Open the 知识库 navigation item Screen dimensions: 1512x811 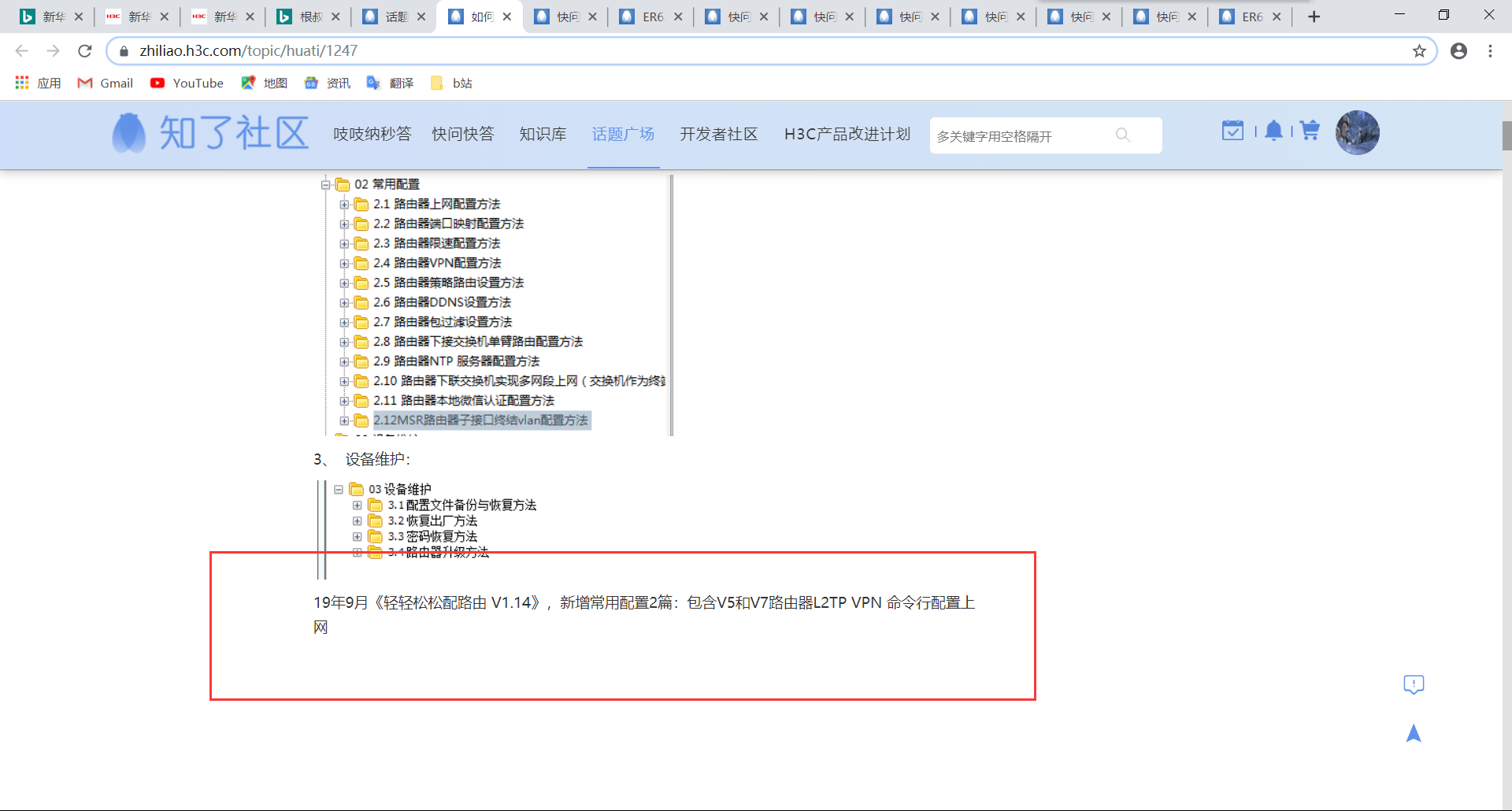(x=543, y=134)
